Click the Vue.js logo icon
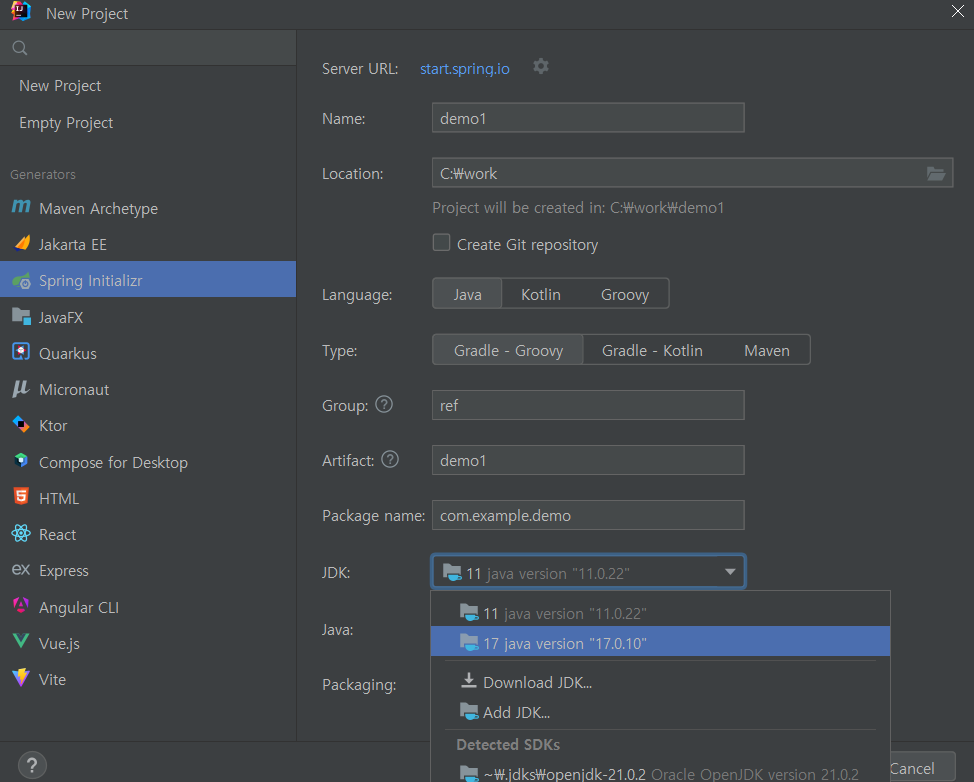 point(21,642)
